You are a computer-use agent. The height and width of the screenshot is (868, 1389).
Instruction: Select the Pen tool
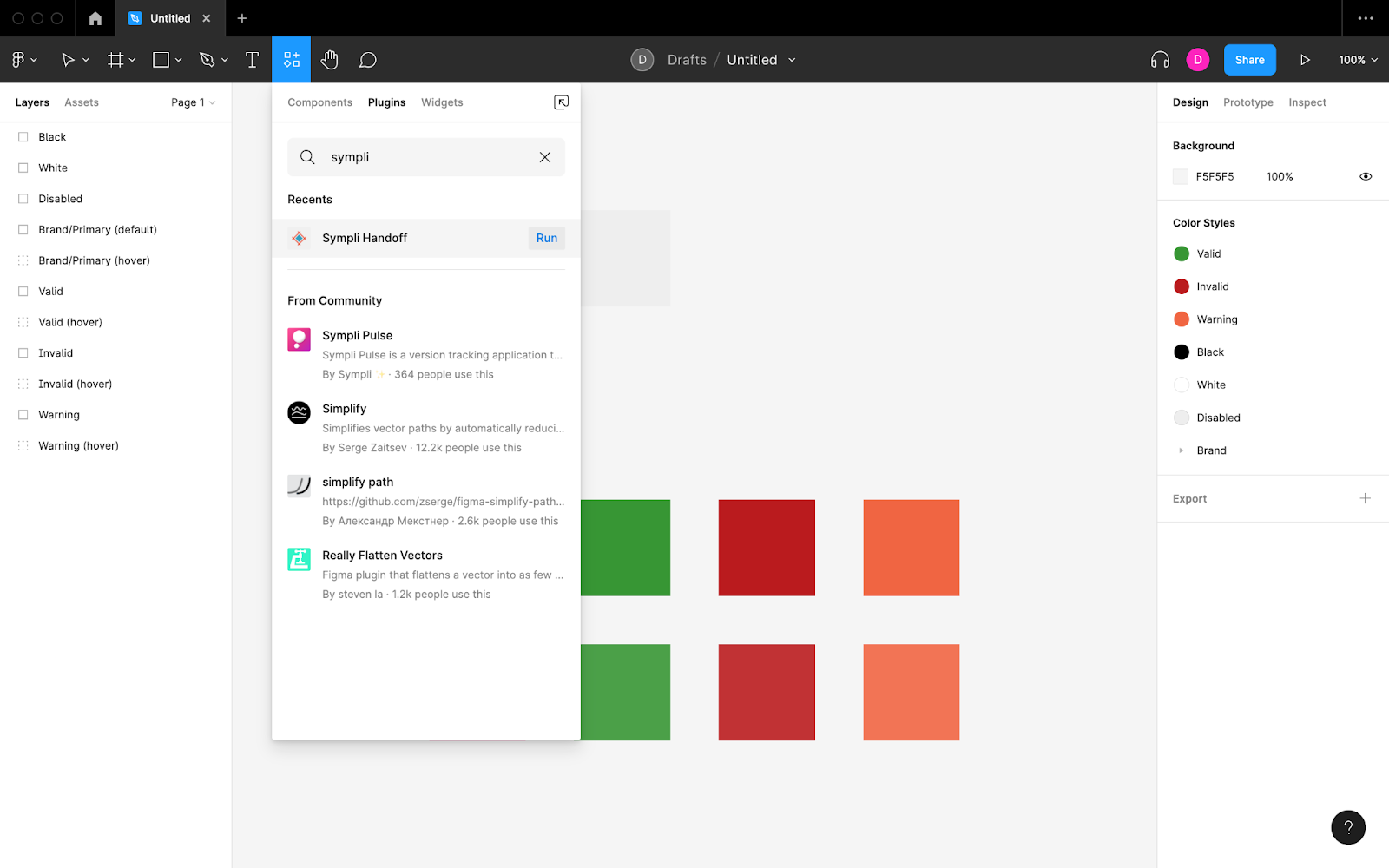click(x=207, y=60)
